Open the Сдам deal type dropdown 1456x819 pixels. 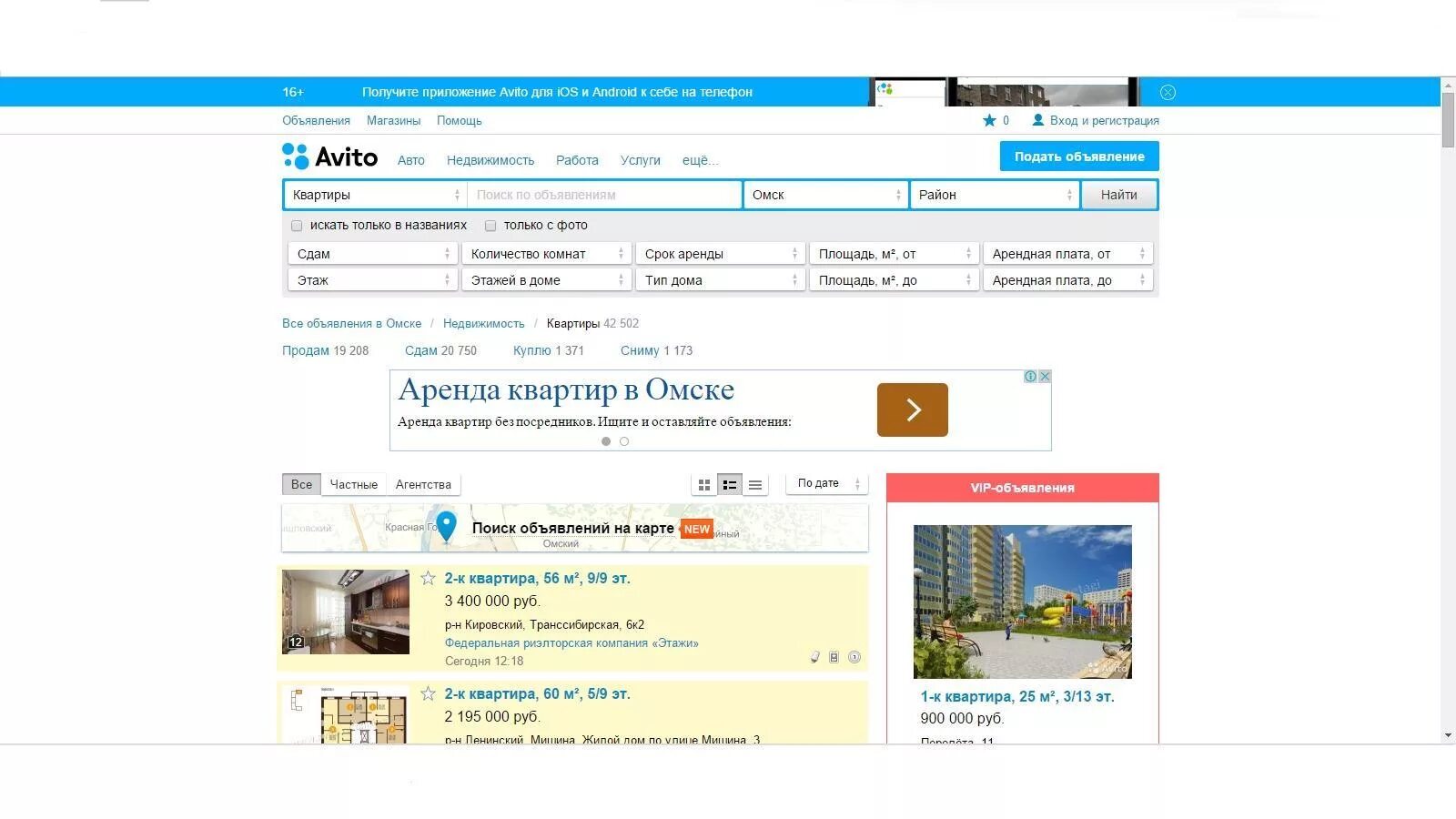pos(373,254)
